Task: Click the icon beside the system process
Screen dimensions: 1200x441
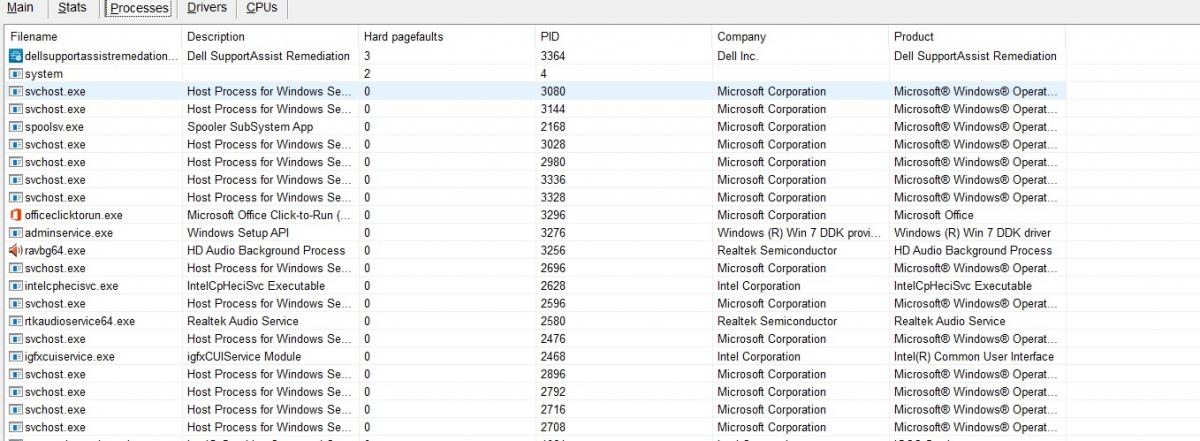Action: [15, 74]
